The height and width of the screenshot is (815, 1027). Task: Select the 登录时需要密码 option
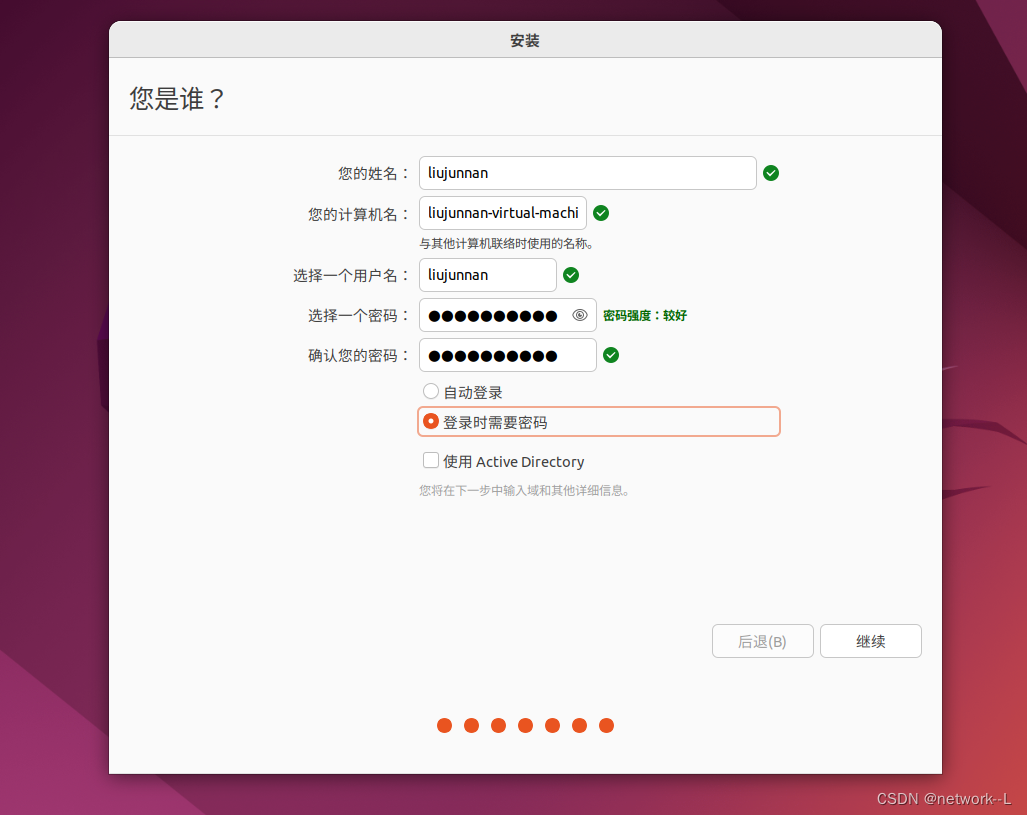pyautogui.click(x=430, y=421)
